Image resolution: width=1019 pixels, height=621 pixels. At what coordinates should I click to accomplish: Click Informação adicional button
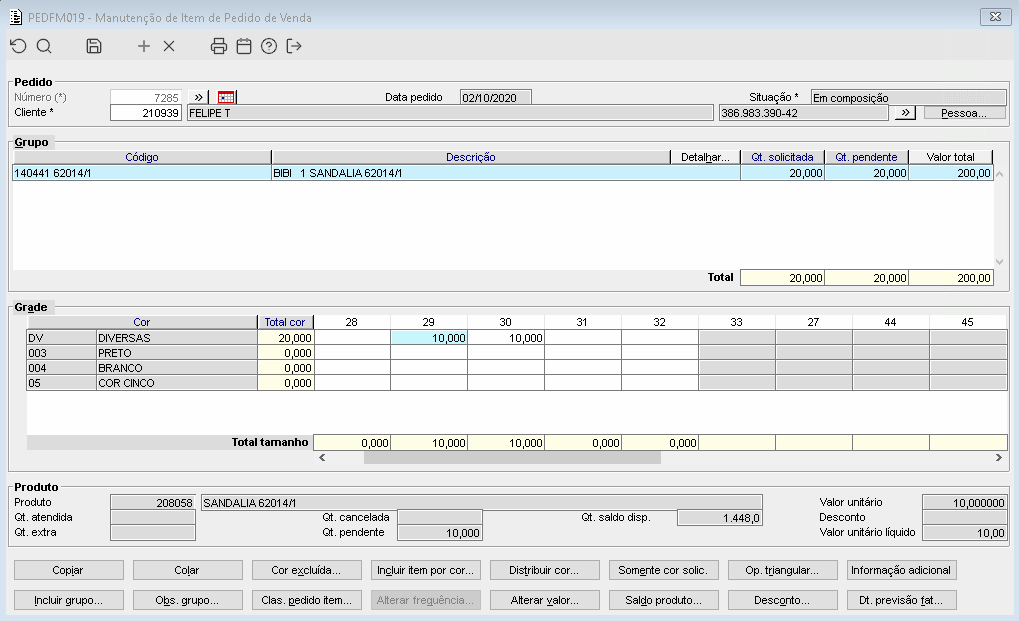pyautogui.click(x=901, y=570)
